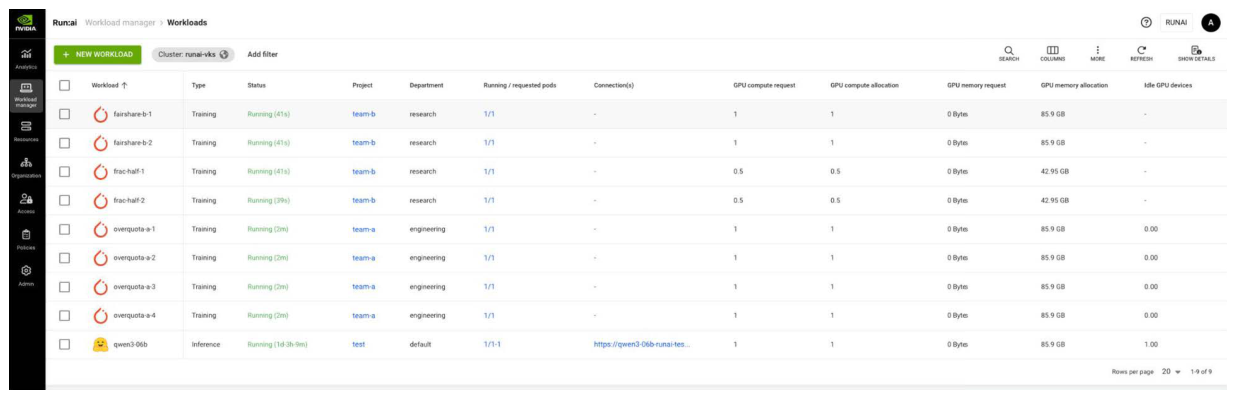Select all workloads with header checkbox
The height and width of the screenshot is (399, 1236).
tap(64, 85)
